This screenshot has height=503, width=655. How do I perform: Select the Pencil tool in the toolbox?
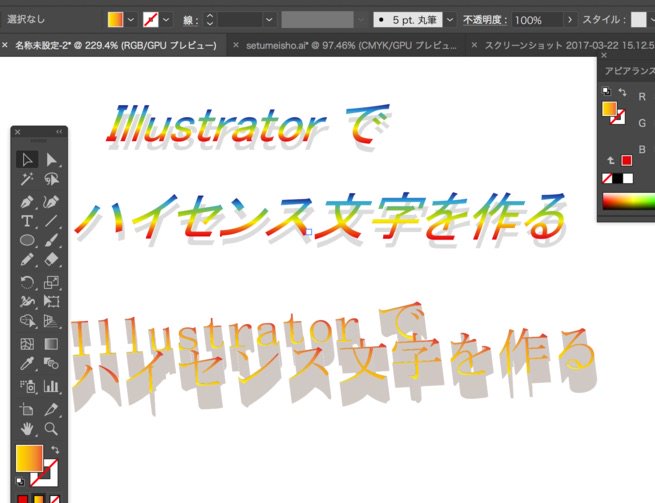[x=27, y=259]
